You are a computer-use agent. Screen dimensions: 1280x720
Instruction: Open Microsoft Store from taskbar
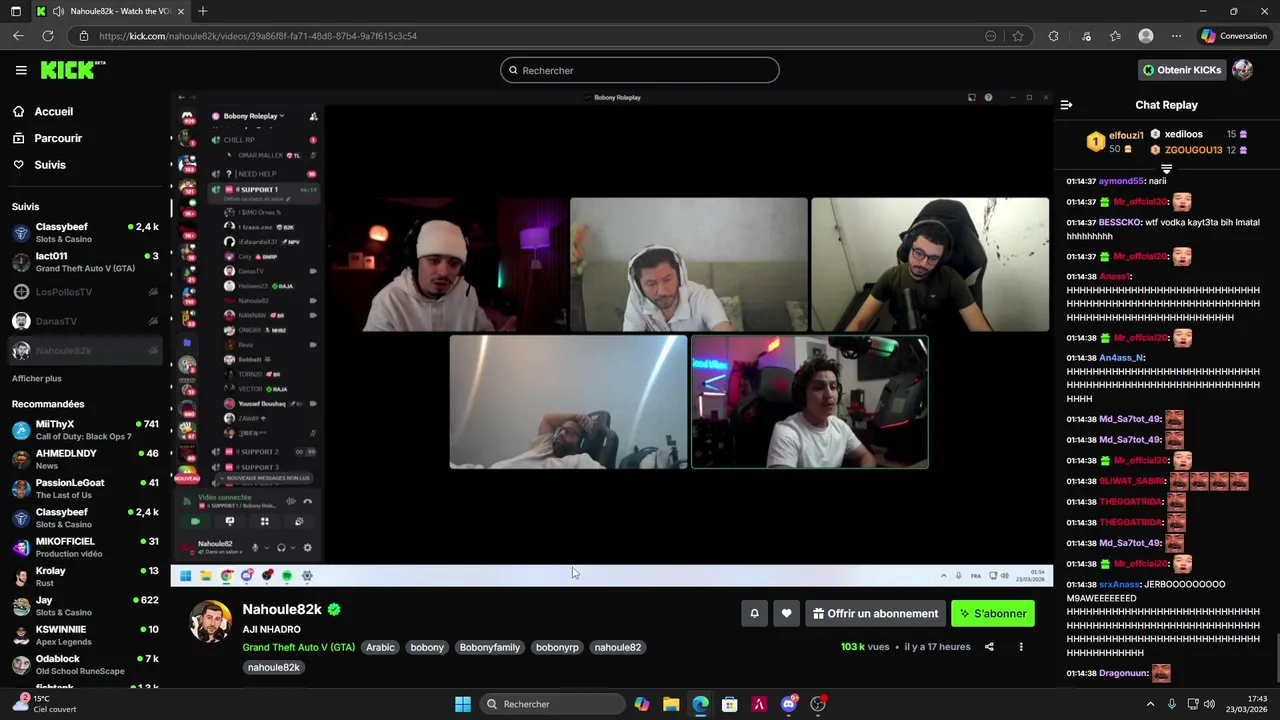[x=730, y=704]
